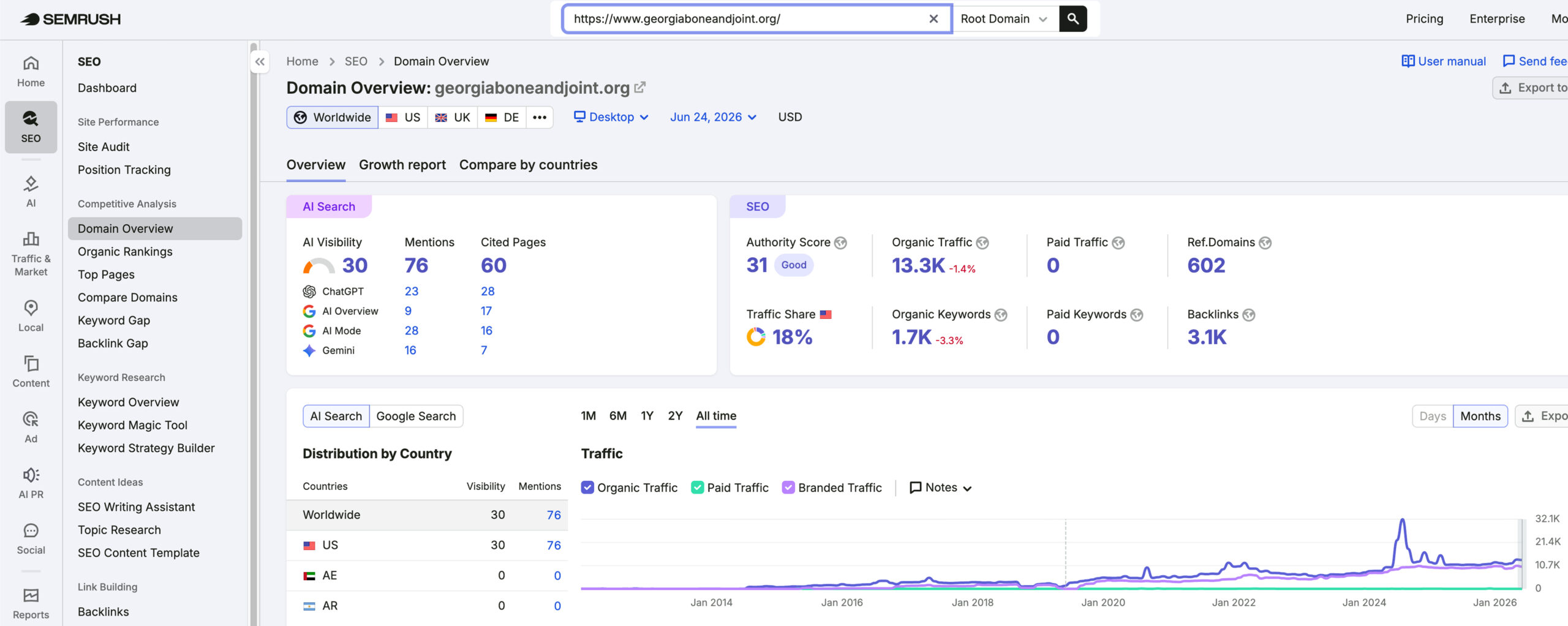Switch to Google Search distribution toggle

pos(416,416)
